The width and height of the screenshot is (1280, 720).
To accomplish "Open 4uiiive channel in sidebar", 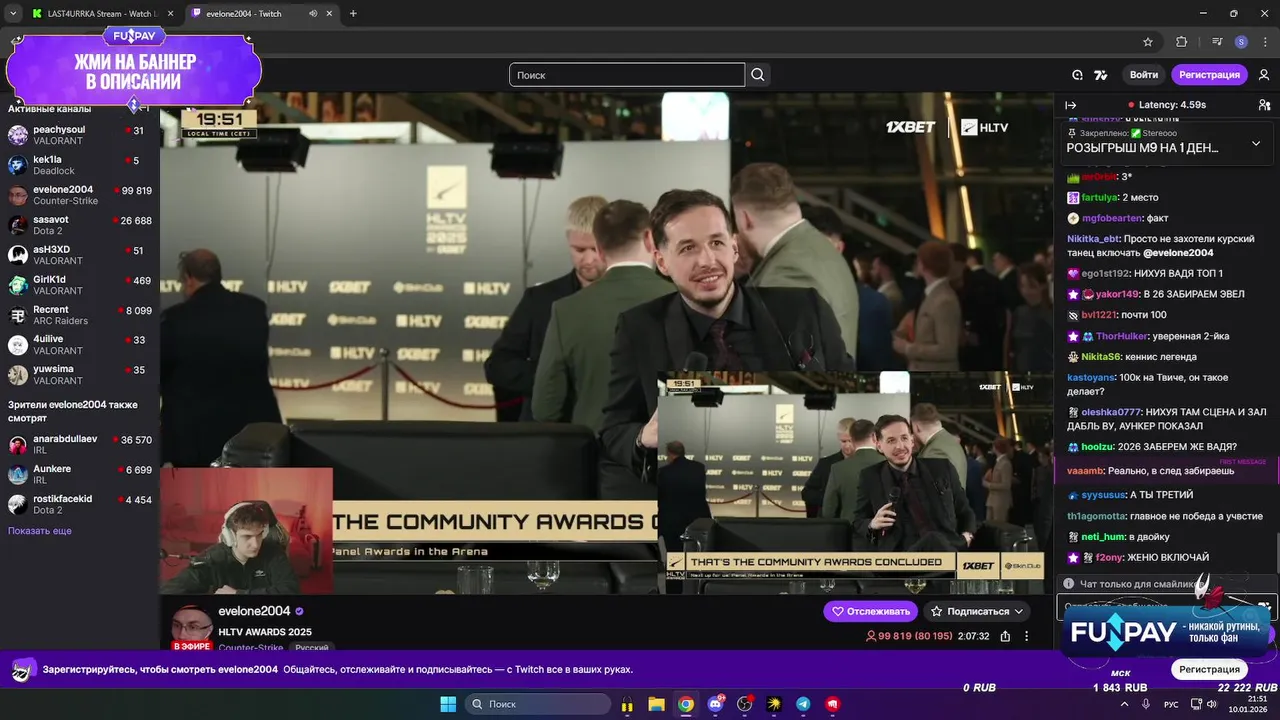I will click(80, 345).
